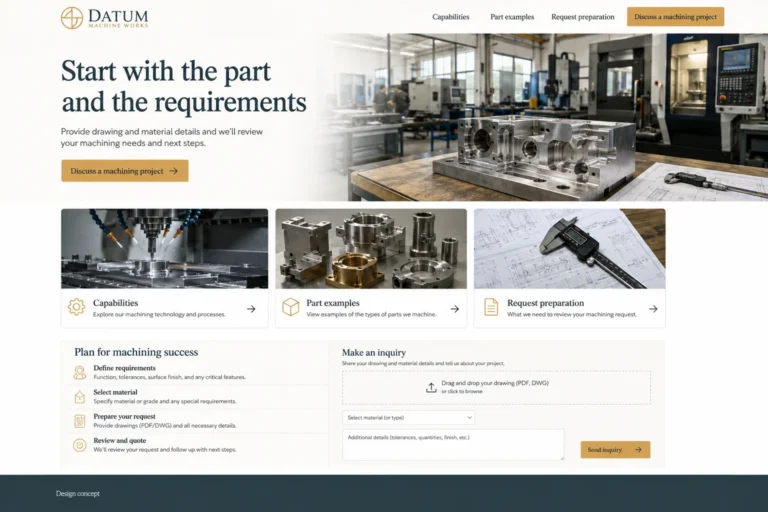
Task: Open Capabilities in top navigation
Action: 451,17
